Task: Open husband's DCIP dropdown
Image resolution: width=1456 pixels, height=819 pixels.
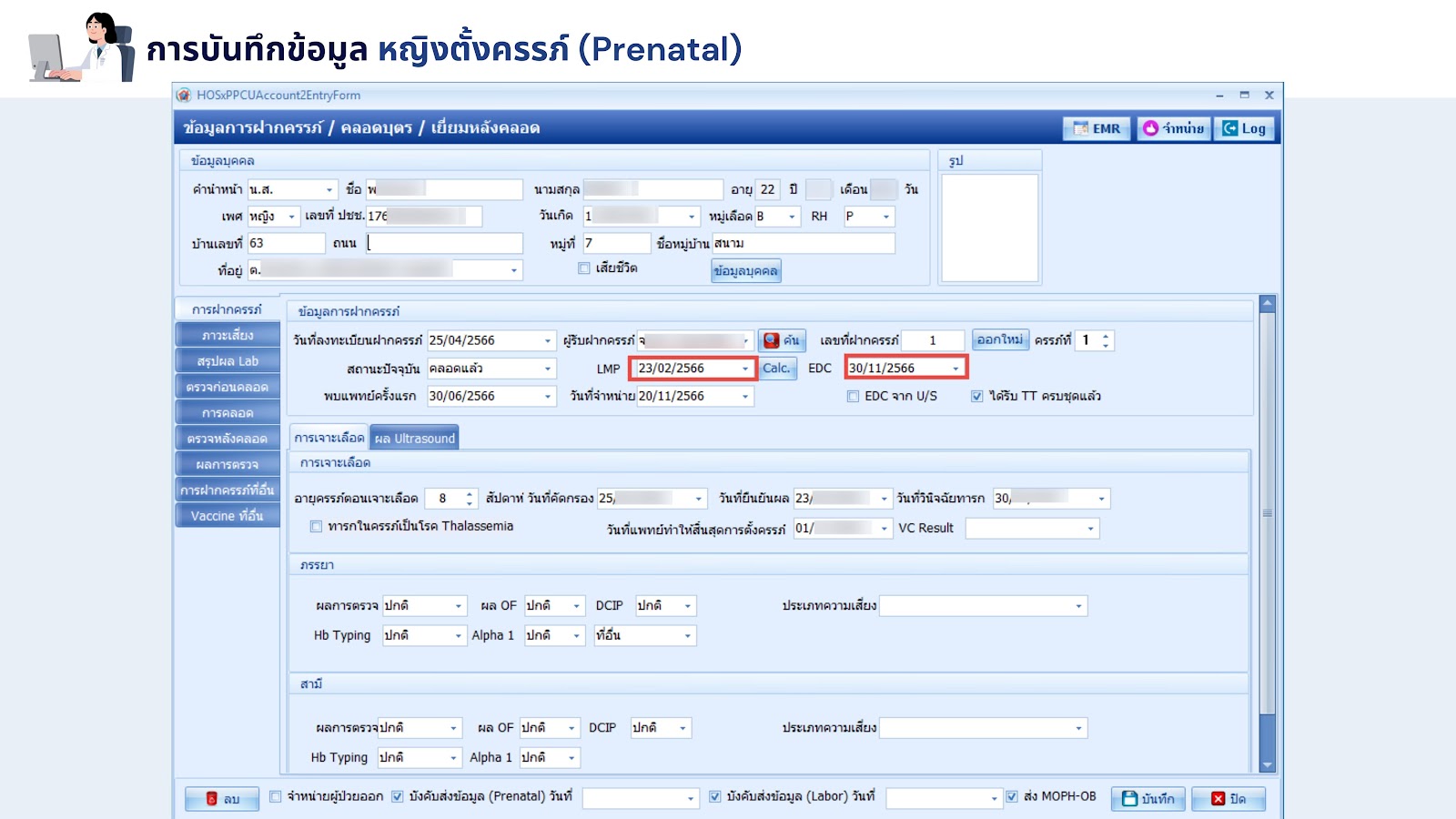Action: coord(682,728)
